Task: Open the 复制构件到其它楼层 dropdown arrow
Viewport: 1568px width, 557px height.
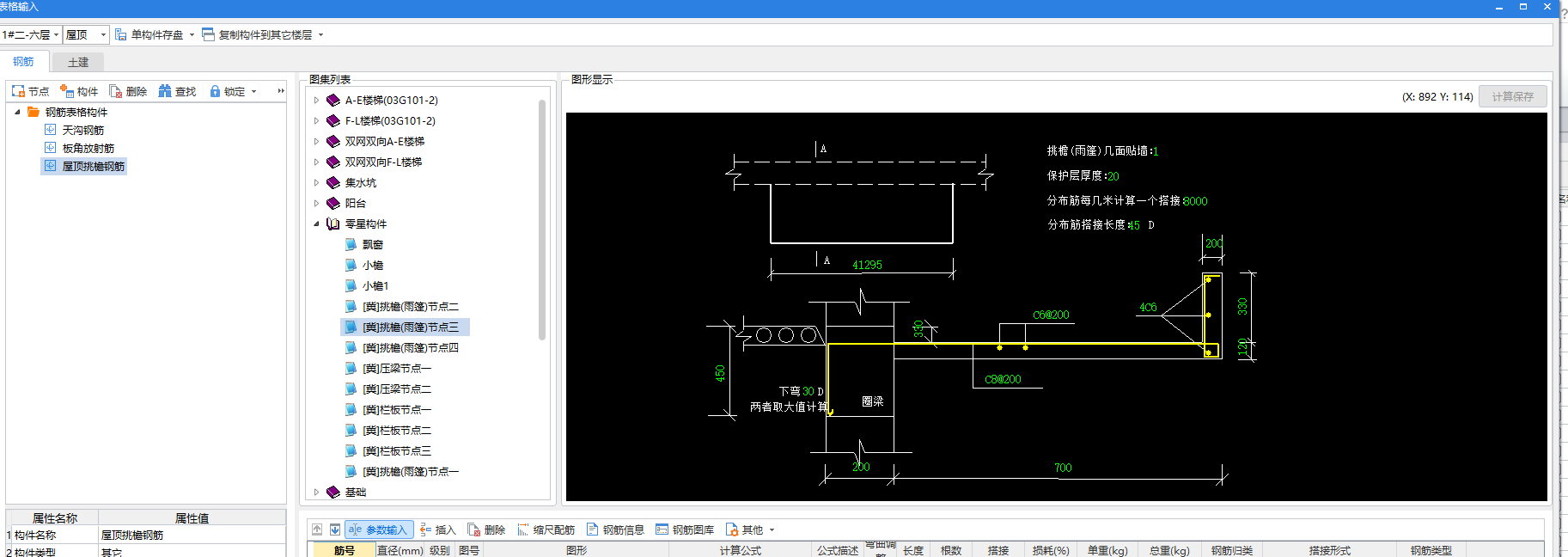Action: pyautogui.click(x=320, y=35)
